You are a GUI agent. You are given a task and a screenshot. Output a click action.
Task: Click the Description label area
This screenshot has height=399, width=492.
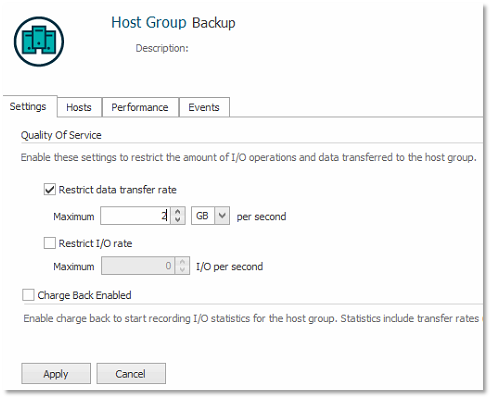pyautogui.click(x=162, y=48)
